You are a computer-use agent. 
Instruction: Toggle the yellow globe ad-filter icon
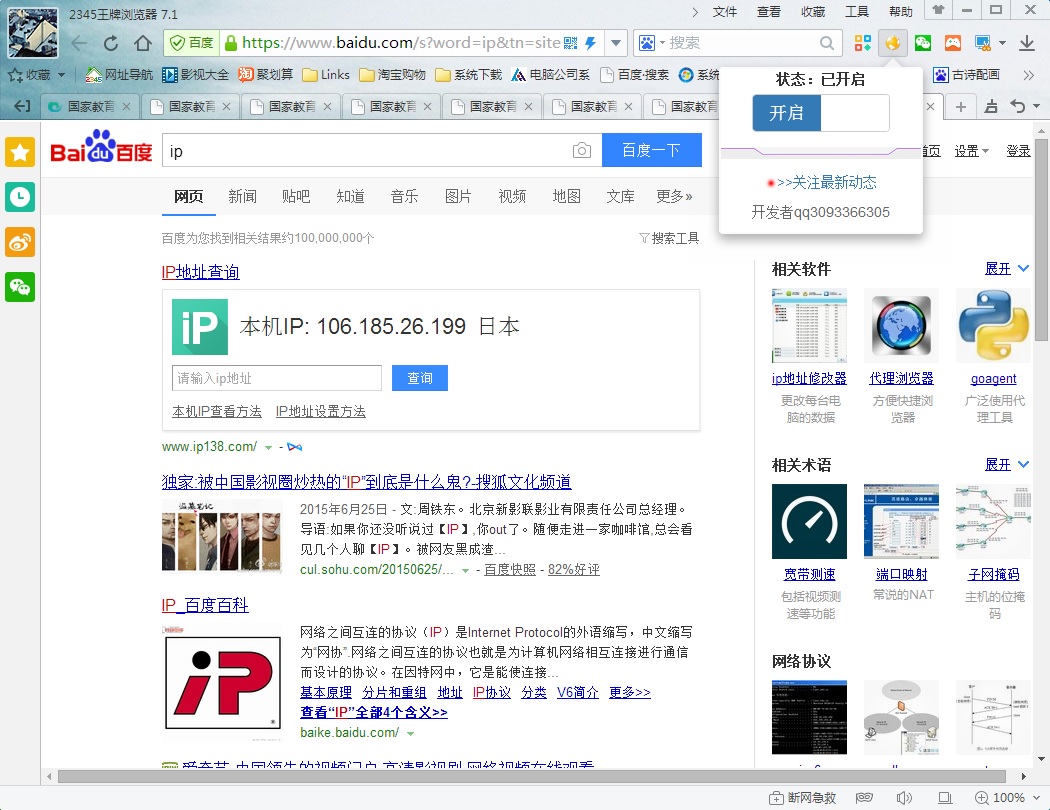(x=893, y=45)
